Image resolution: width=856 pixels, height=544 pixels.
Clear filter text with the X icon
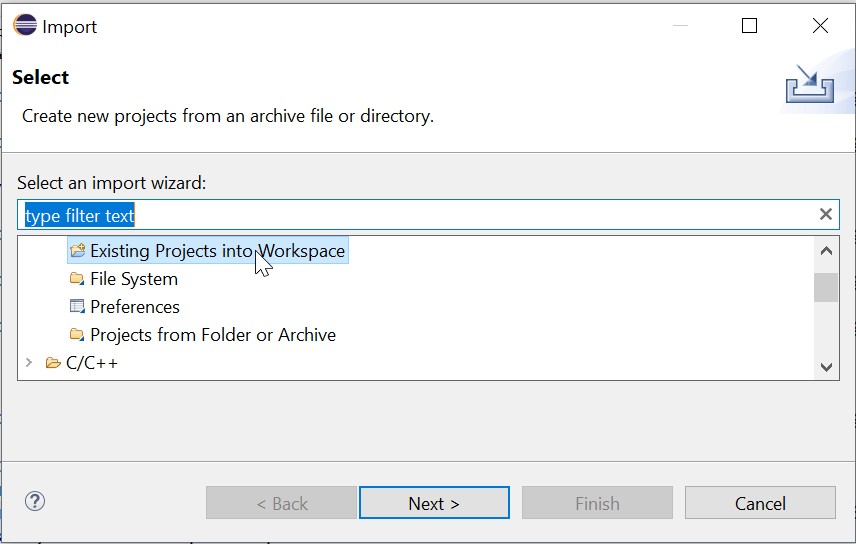click(826, 214)
